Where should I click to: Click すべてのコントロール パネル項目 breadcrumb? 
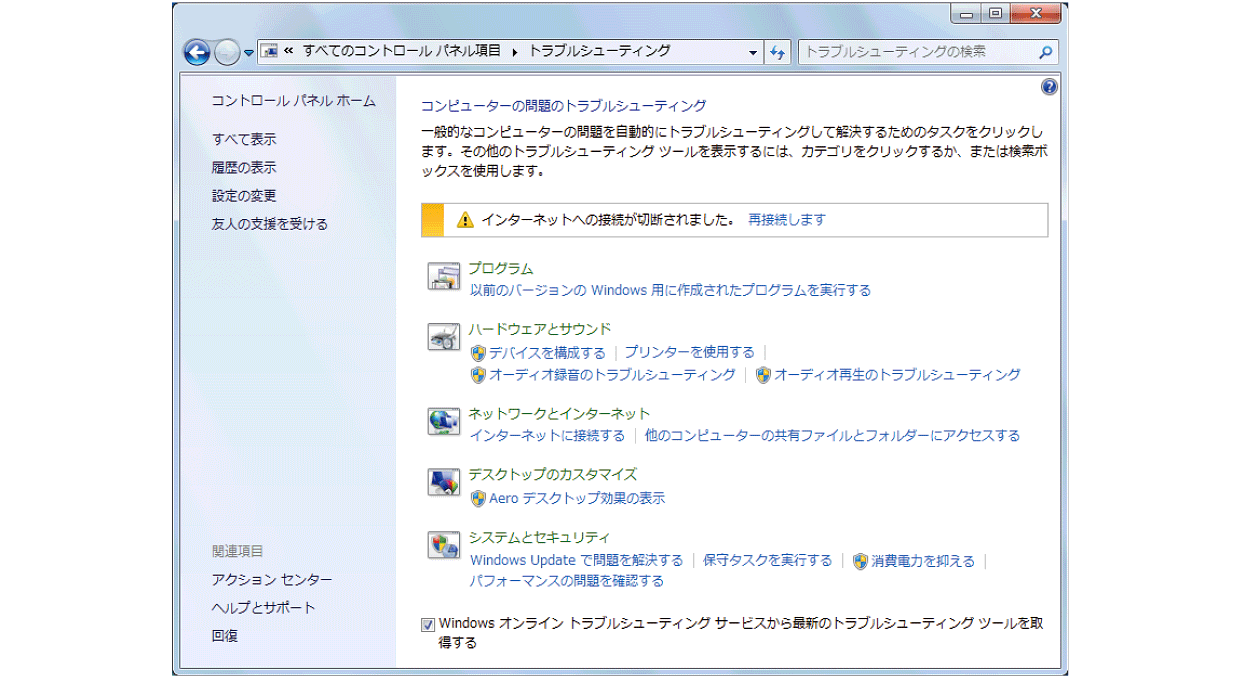point(401,51)
